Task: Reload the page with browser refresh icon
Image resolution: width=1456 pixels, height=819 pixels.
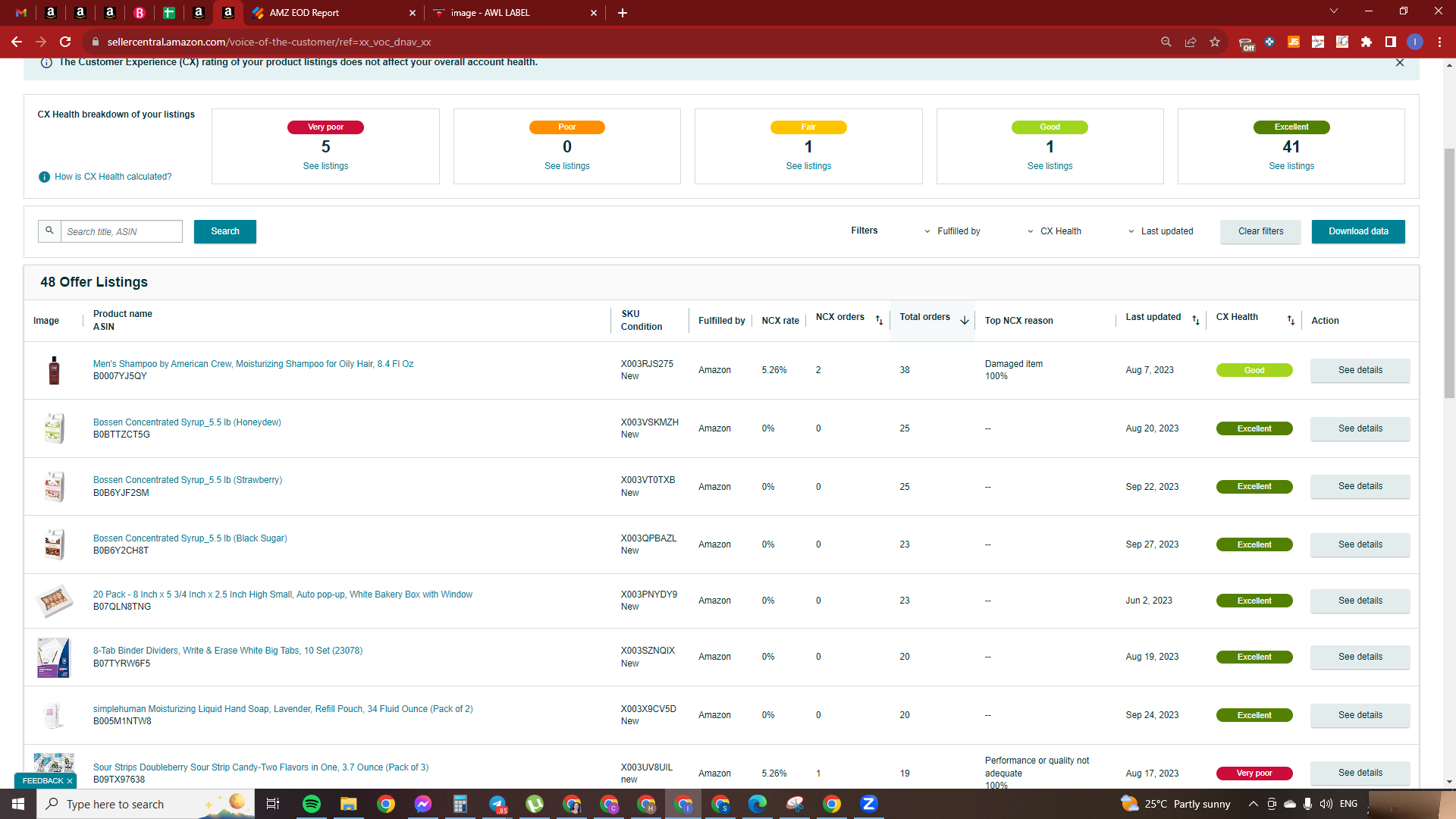Action: 65,42
